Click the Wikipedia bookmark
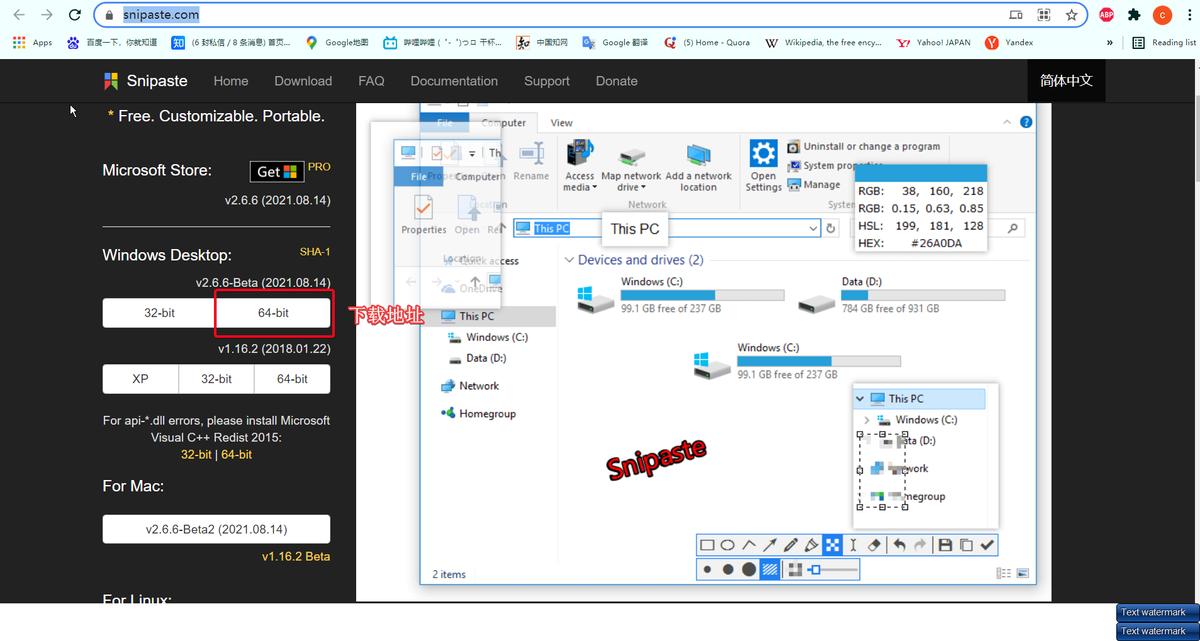Image resolution: width=1200 pixels, height=641 pixels. [823, 43]
